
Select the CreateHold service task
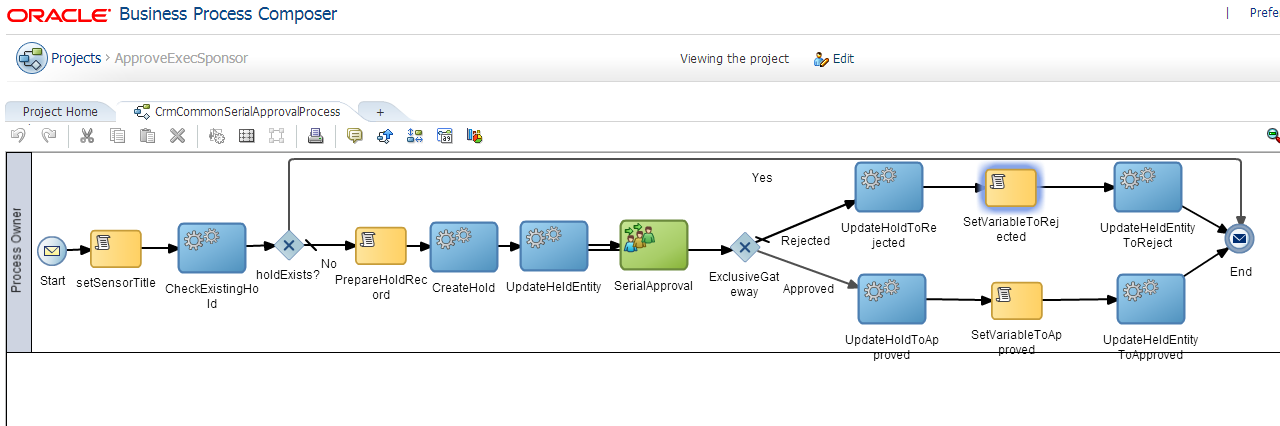pos(464,247)
